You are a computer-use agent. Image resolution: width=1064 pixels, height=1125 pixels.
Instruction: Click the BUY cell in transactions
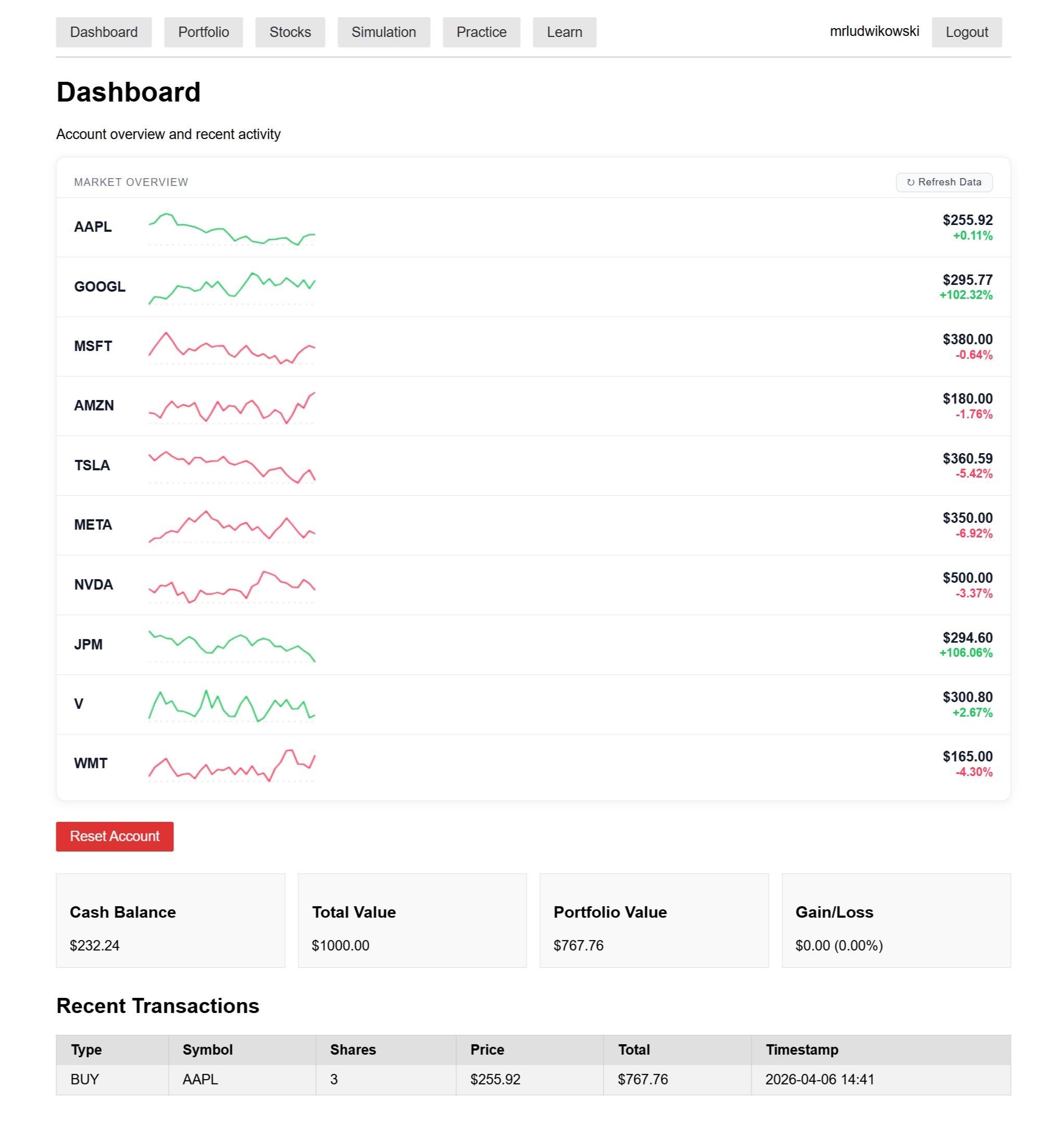112,1080
